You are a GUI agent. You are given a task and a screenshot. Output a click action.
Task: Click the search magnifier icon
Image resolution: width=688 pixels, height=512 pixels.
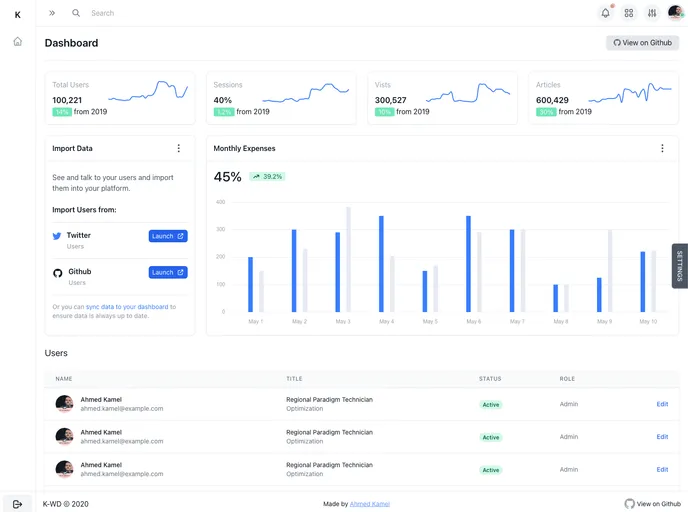click(76, 13)
